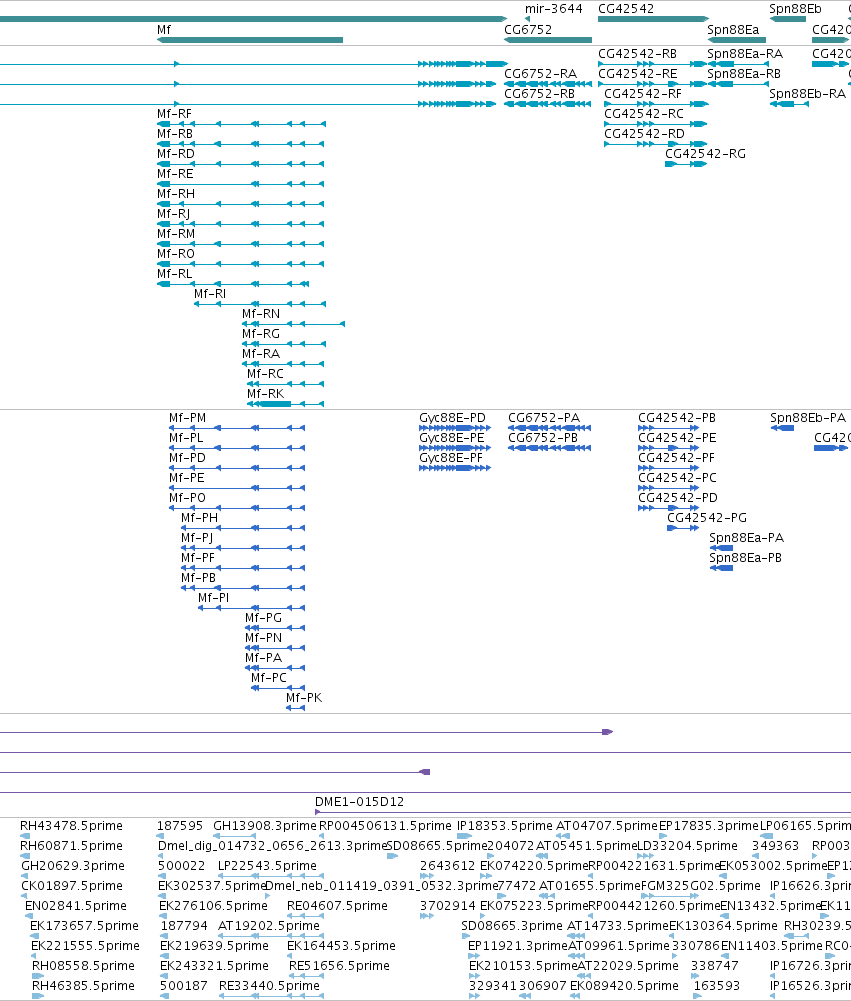Select protein Mf-PI

tap(213, 598)
